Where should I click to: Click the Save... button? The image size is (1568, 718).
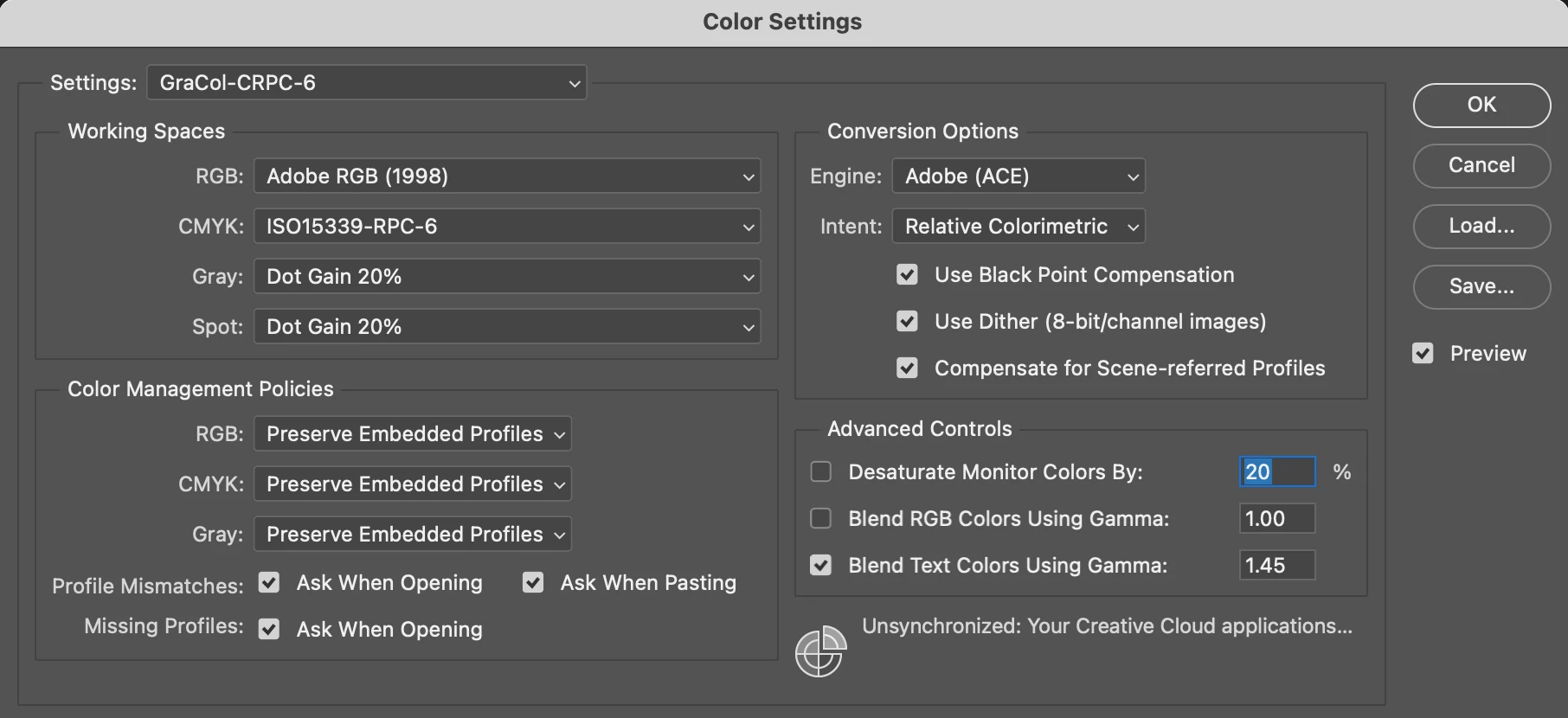[1481, 286]
